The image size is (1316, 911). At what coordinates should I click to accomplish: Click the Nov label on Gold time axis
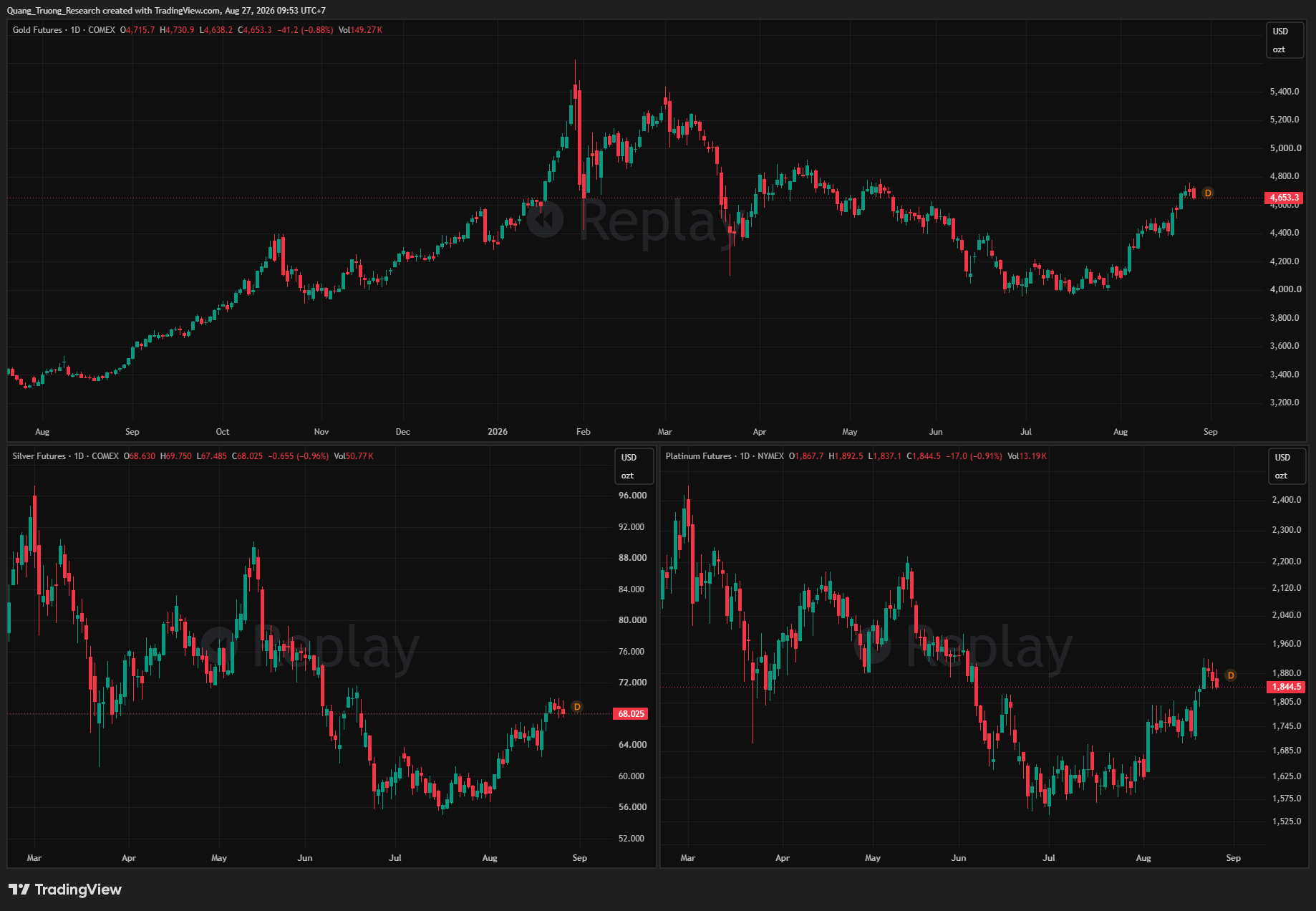pyautogui.click(x=321, y=432)
